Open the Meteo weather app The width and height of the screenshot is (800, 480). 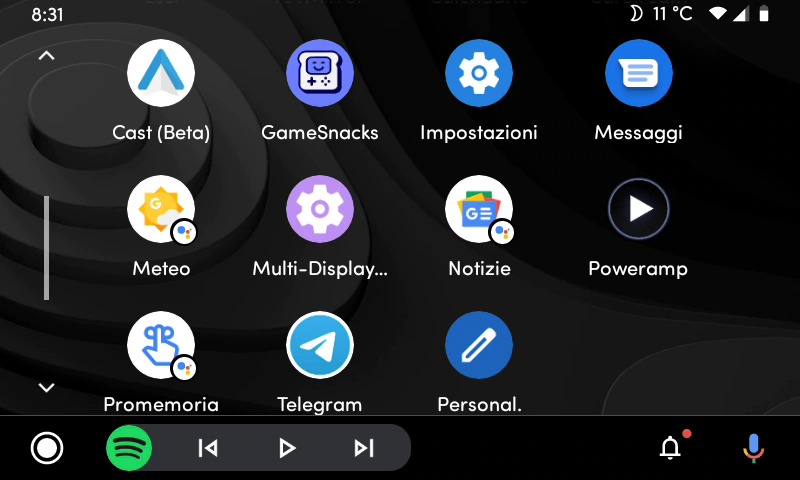click(161, 210)
